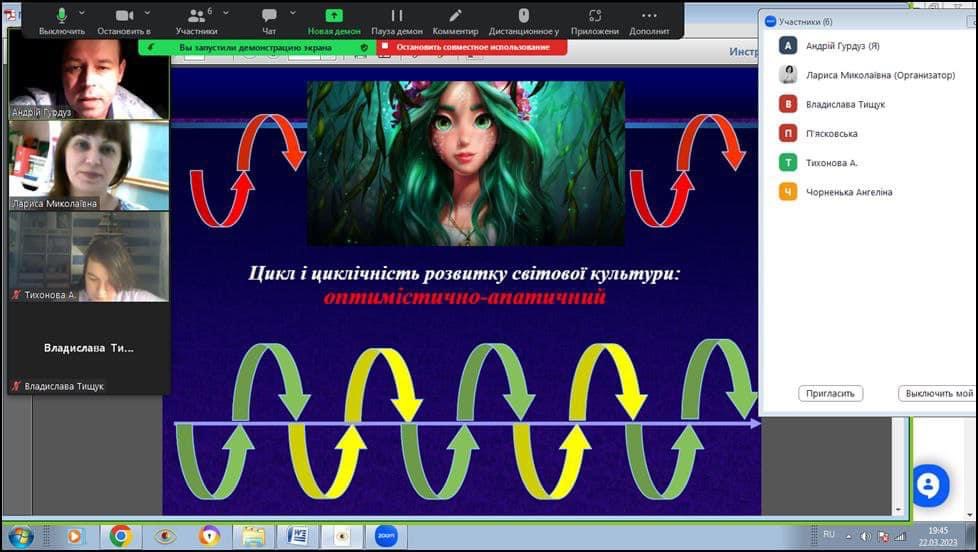
Task: Click the Пригласить invite button
Action: point(830,394)
